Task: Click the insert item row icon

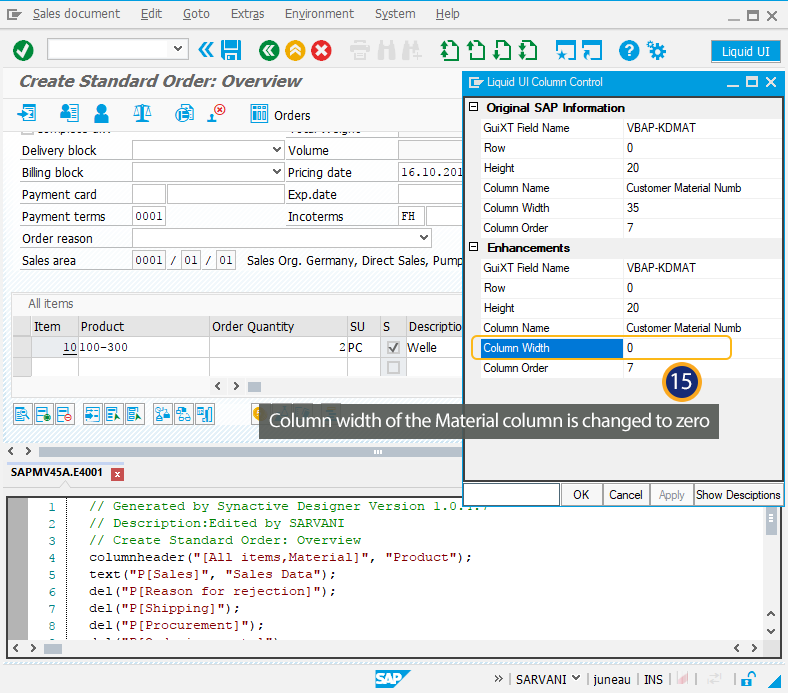Action: [44, 415]
